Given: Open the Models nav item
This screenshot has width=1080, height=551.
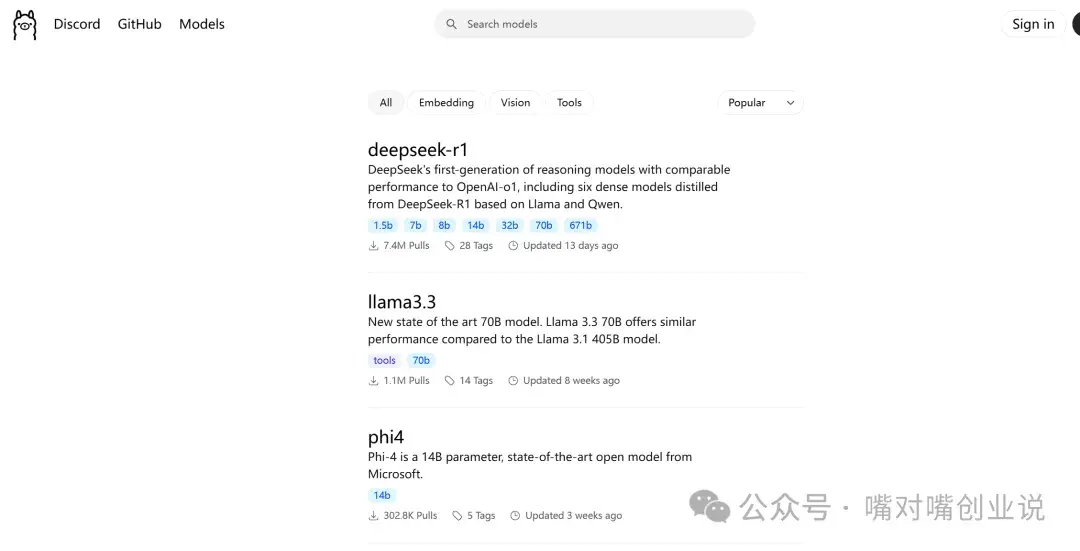Looking at the screenshot, I should click(202, 24).
